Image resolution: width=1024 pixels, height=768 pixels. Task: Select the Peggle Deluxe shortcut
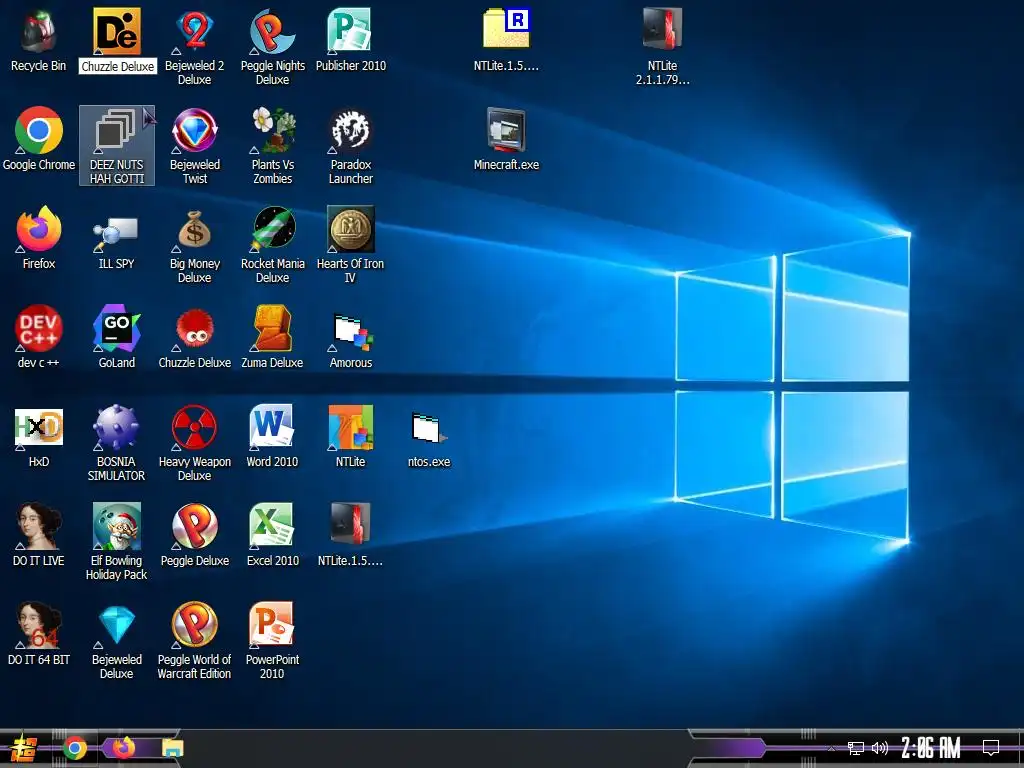click(x=195, y=534)
